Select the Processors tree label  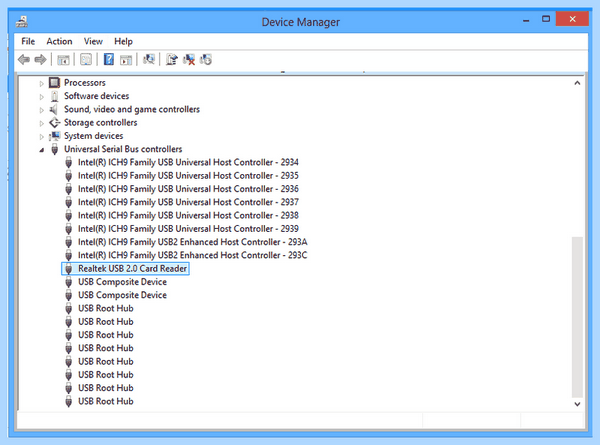pos(85,83)
